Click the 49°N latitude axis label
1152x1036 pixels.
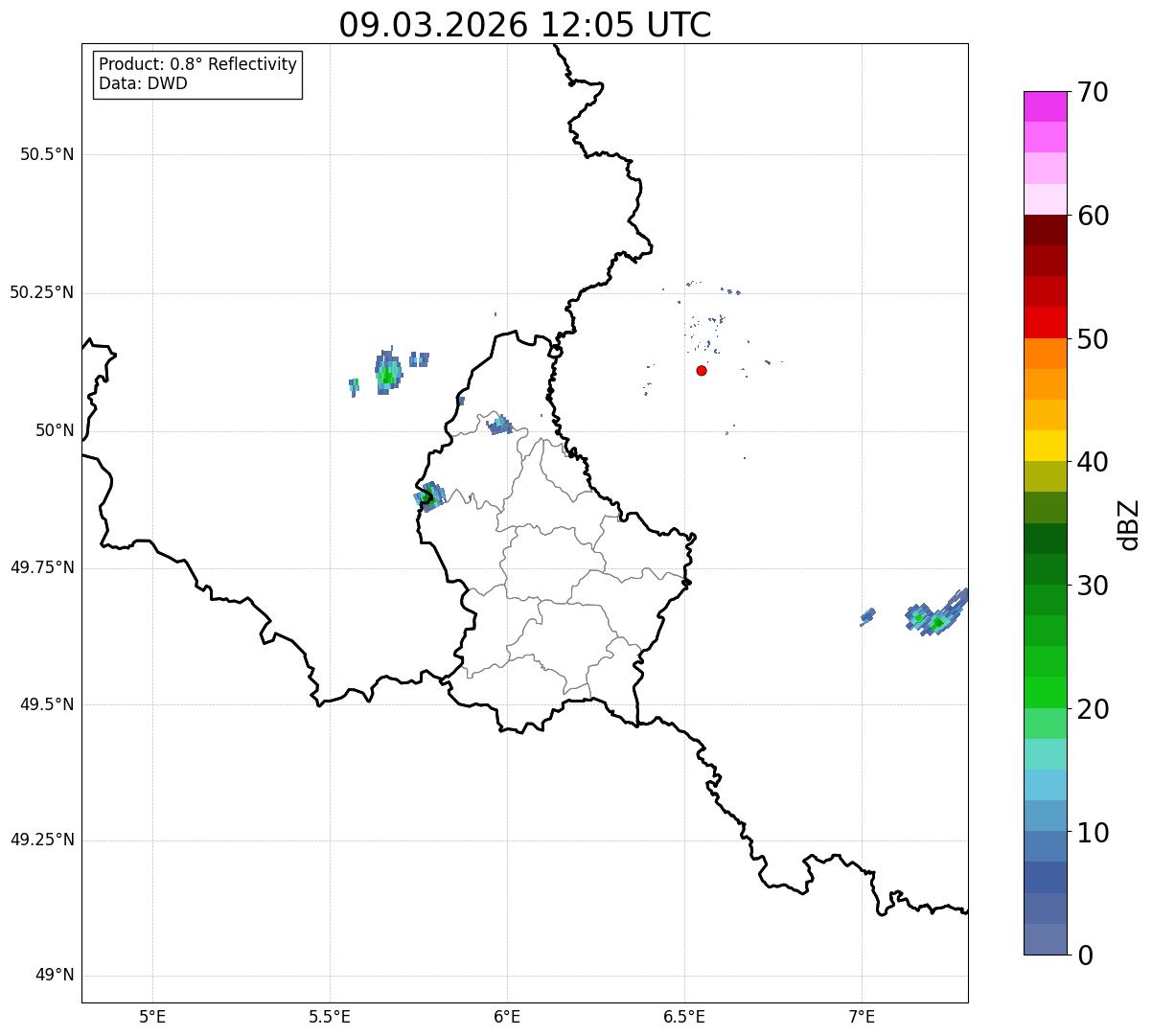coord(54,976)
